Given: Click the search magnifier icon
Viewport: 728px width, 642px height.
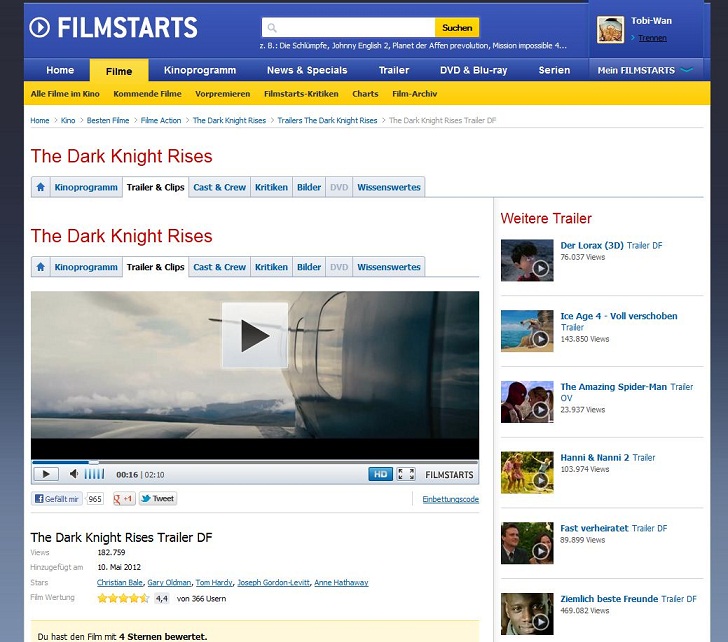Looking at the screenshot, I should (x=272, y=28).
